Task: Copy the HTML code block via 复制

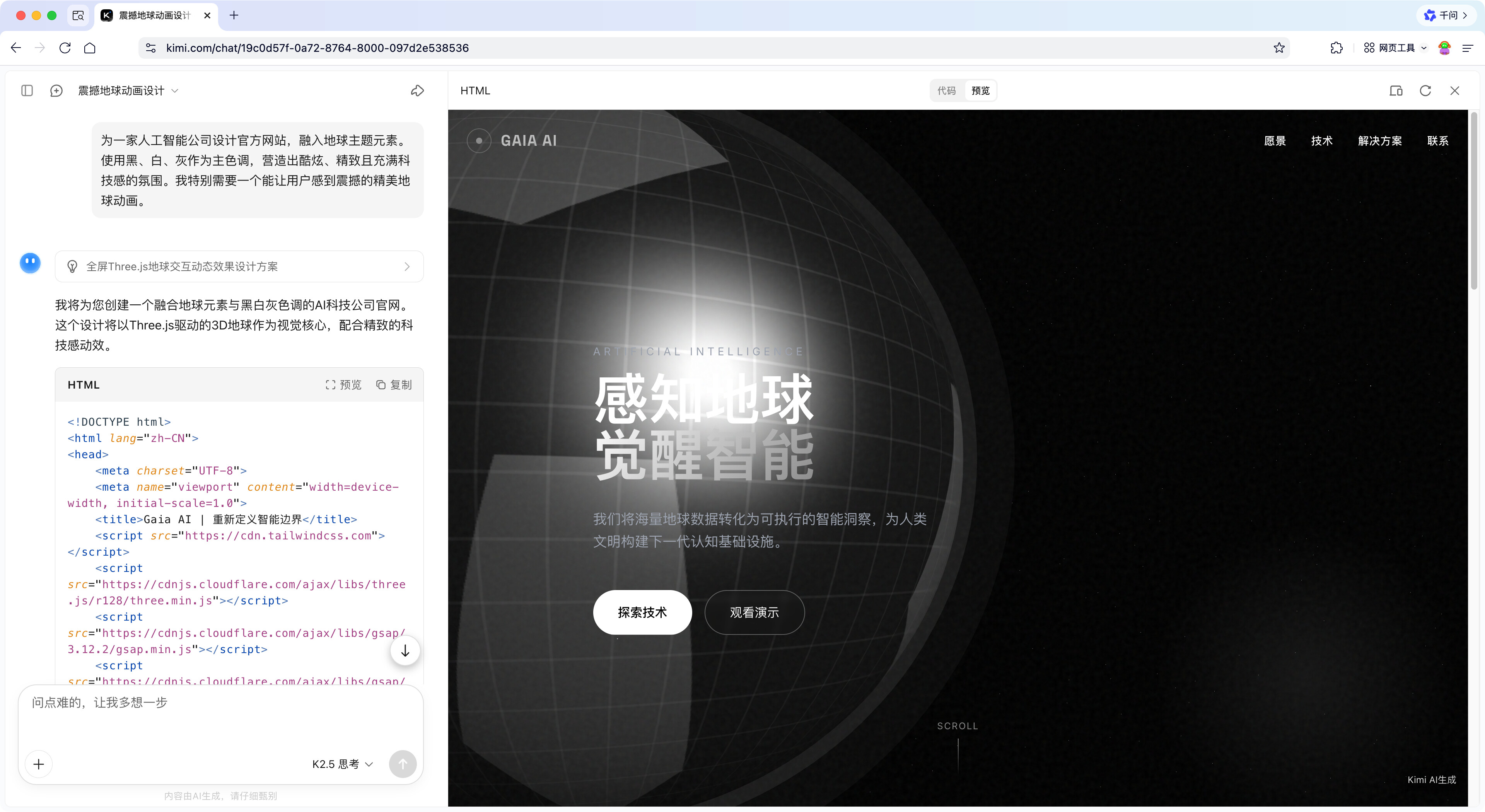Action: [394, 384]
